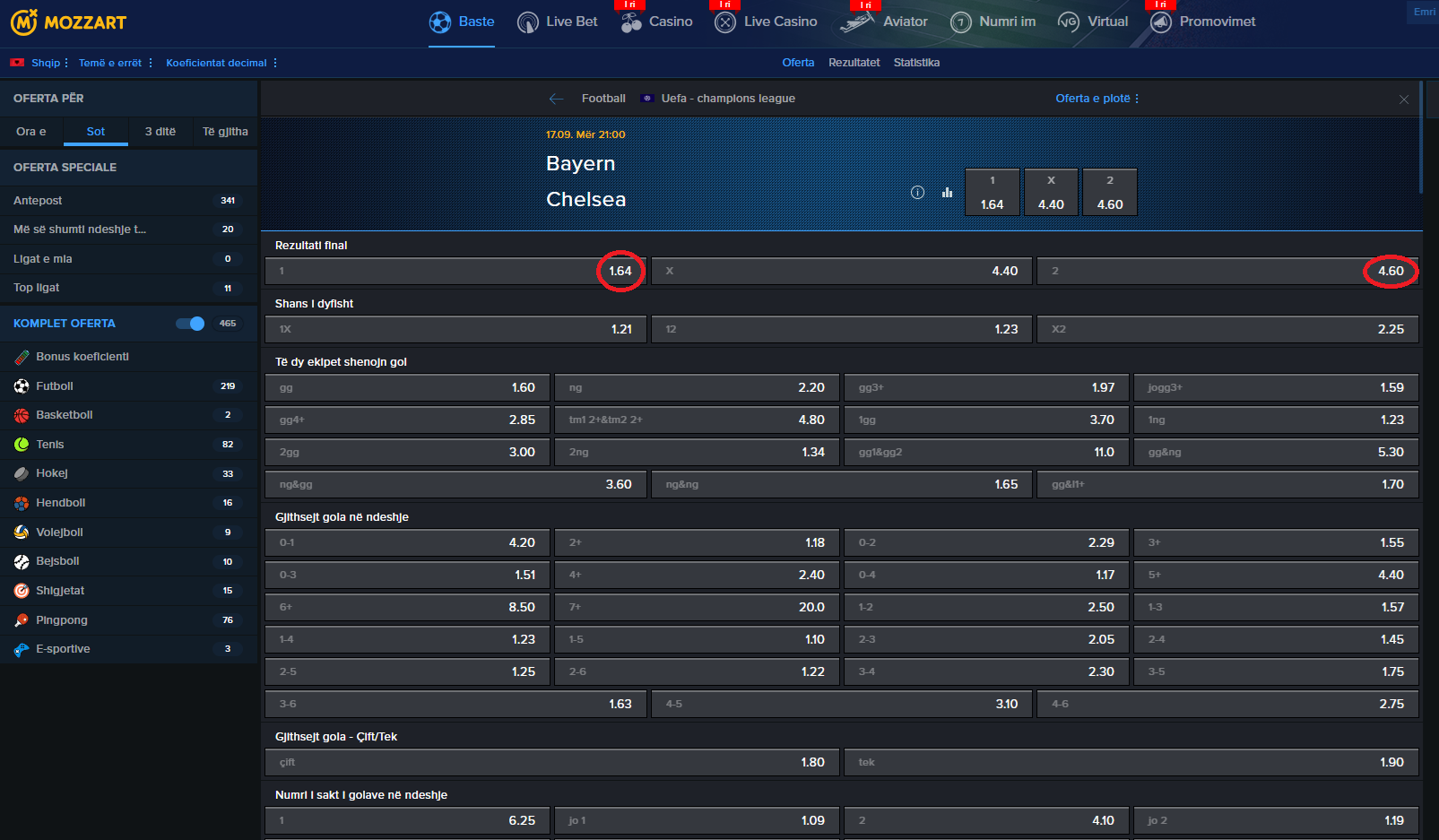The width and height of the screenshot is (1439, 840).
Task: Open the Temë e errët theme dropdown
Action: (116, 63)
